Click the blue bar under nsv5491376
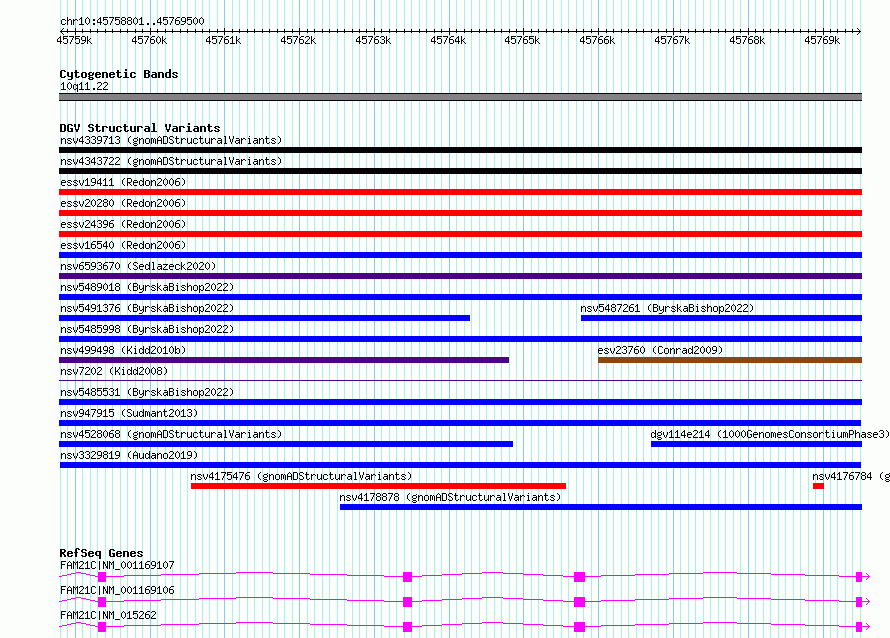 265,318
